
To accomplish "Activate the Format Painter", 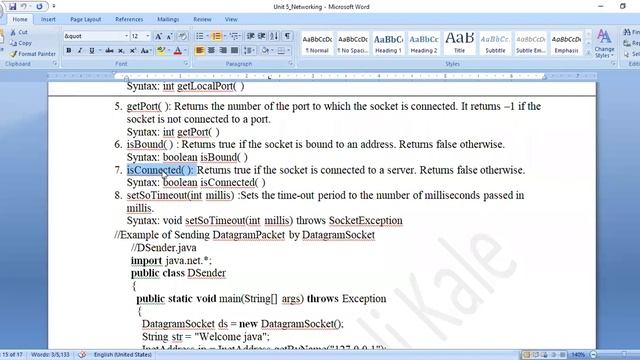I will pos(33,53).
